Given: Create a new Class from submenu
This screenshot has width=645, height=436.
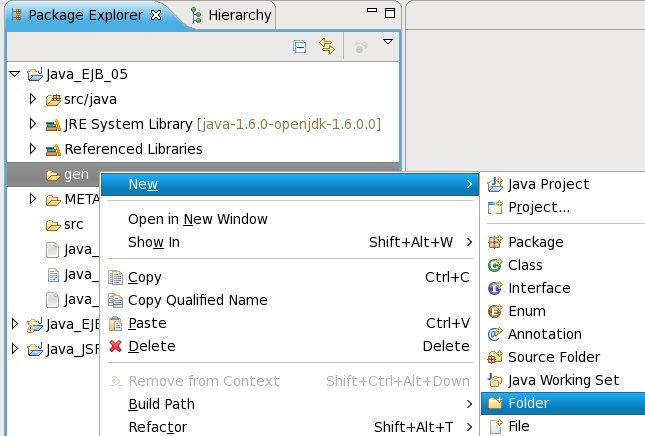Looking at the screenshot, I should coord(525,265).
